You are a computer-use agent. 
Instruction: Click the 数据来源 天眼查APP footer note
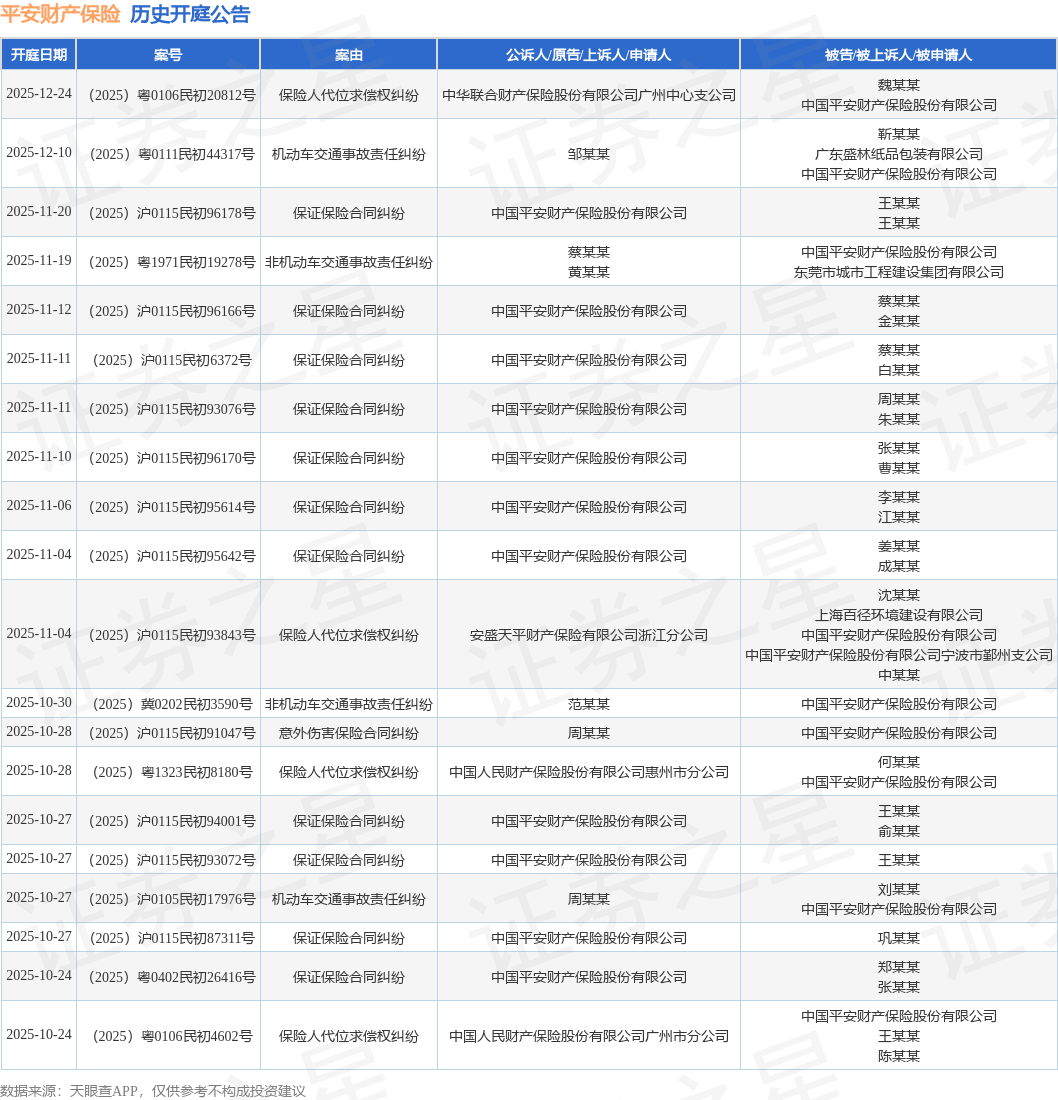click(153, 1091)
